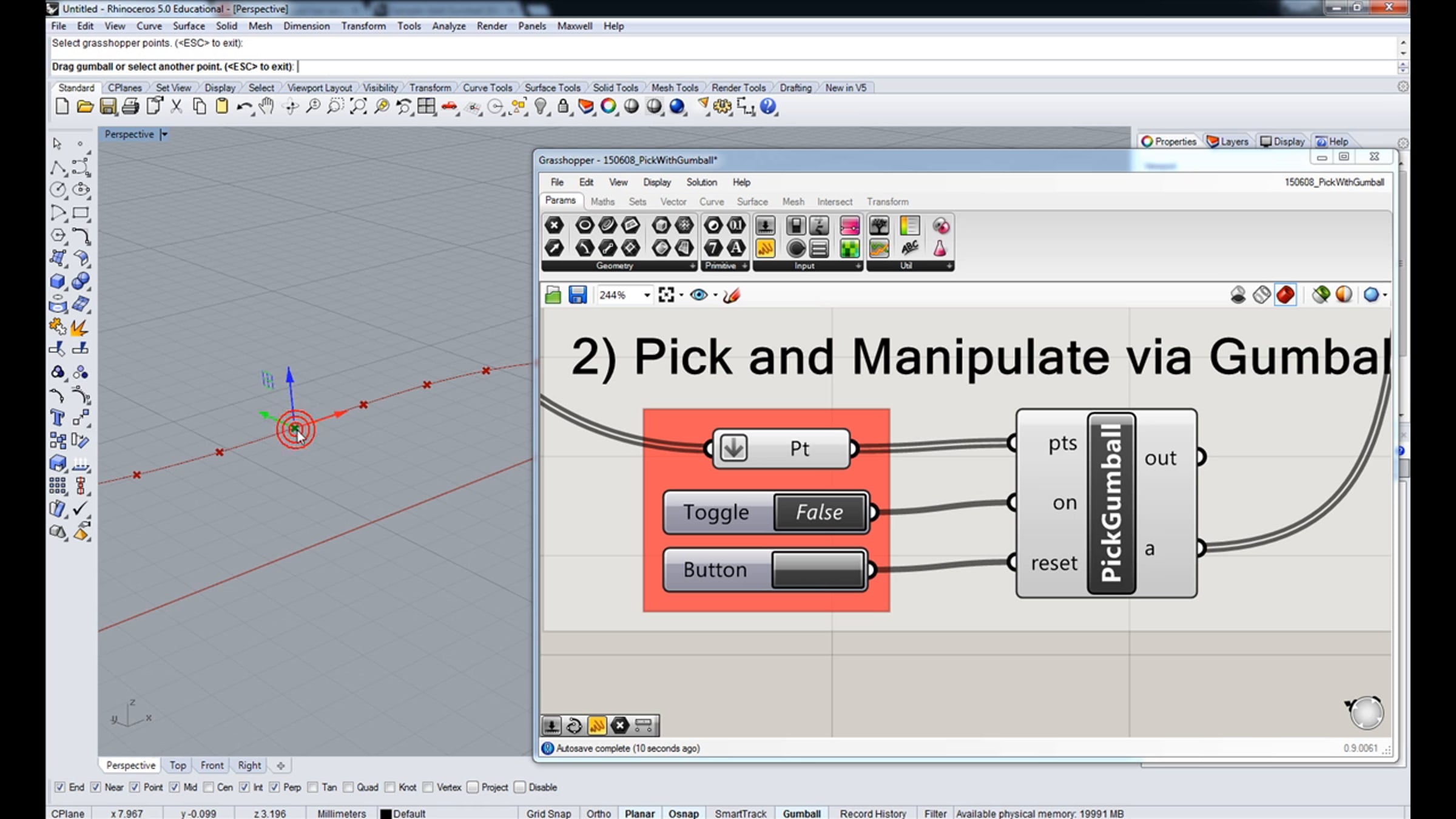Select the Circle tool in left sidebar
Viewport: 1456px width, 819px height.
(x=58, y=190)
